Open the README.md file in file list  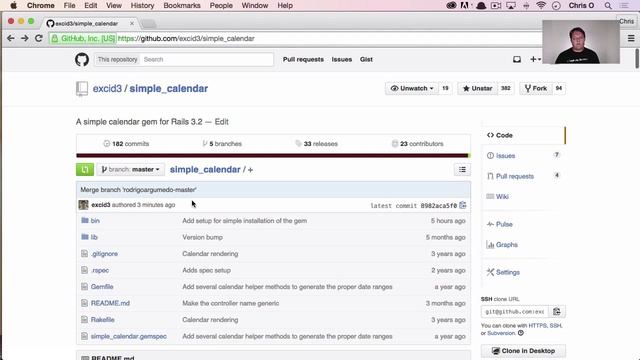110,303
